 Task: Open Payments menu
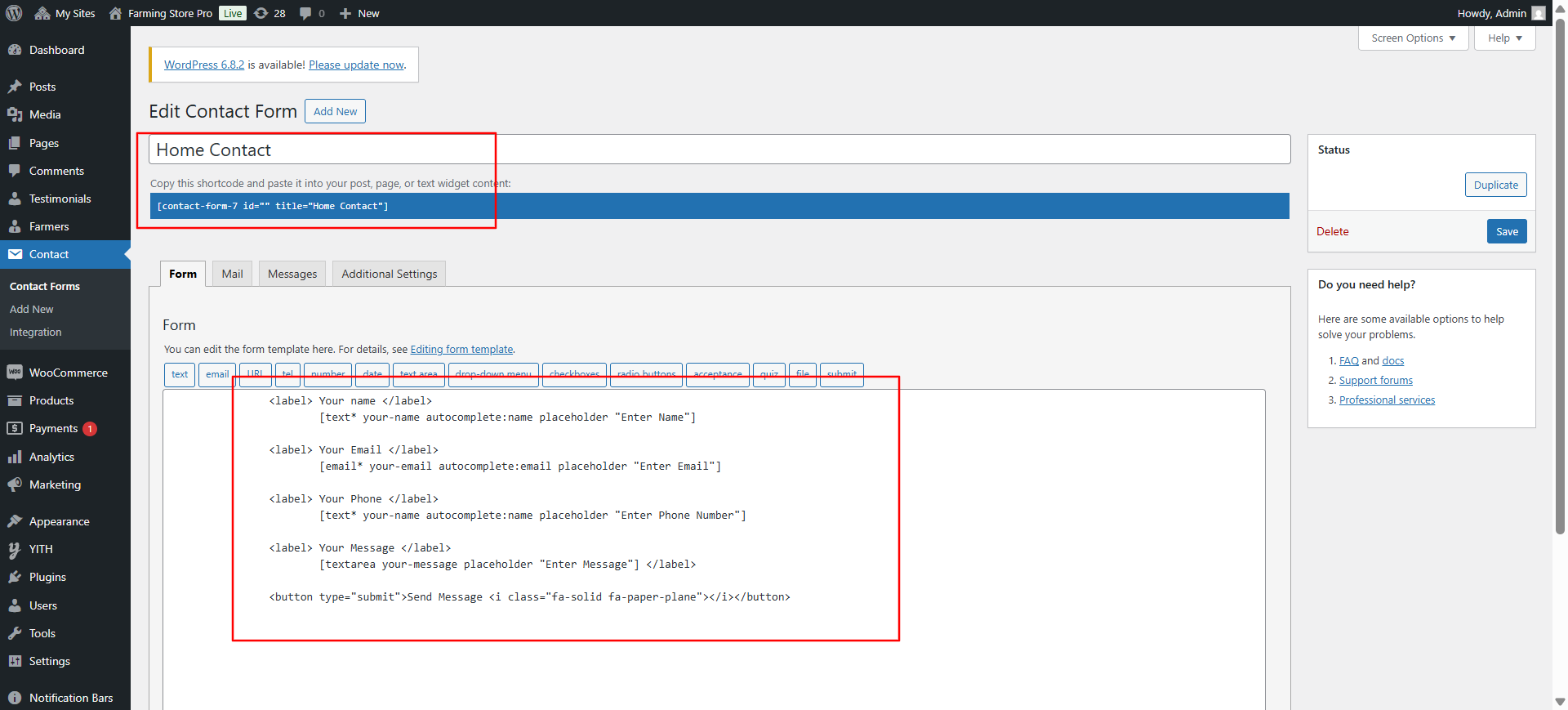[x=65, y=428]
